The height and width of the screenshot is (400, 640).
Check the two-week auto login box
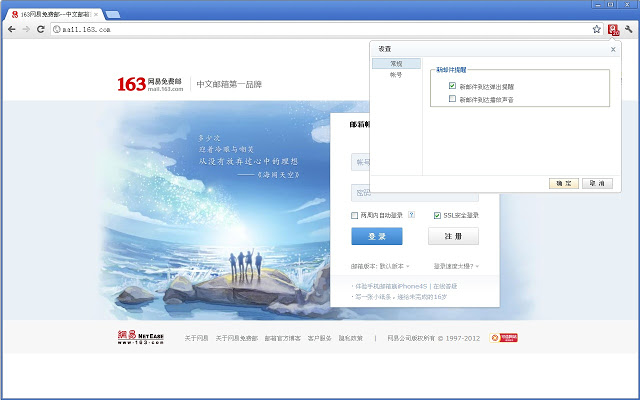click(354, 216)
